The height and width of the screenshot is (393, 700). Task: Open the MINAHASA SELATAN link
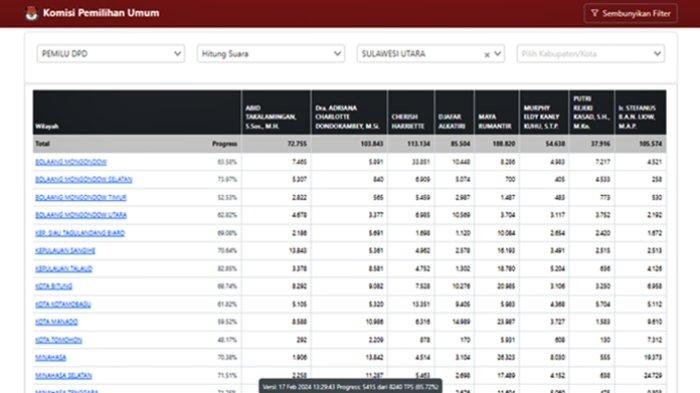[x=63, y=375]
